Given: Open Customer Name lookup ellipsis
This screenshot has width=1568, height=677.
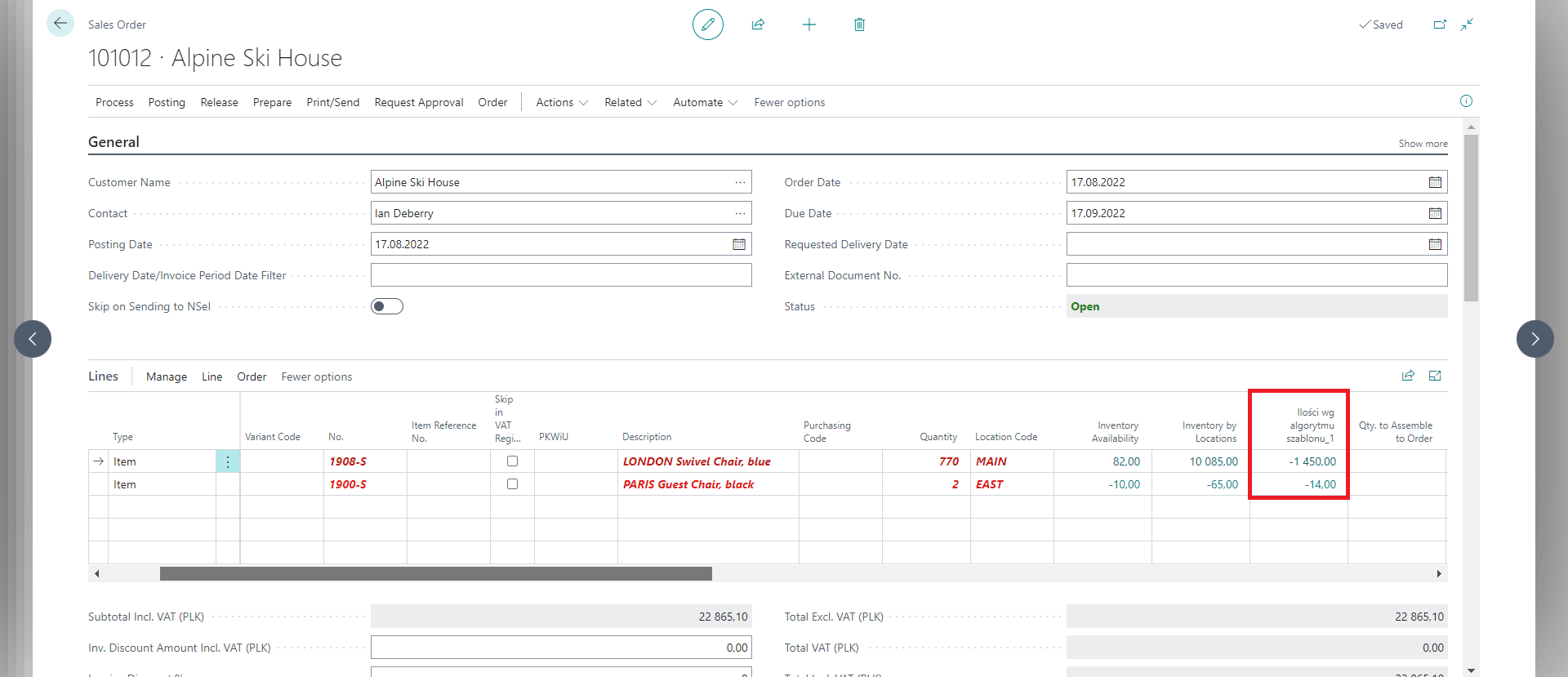Looking at the screenshot, I should [740, 182].
